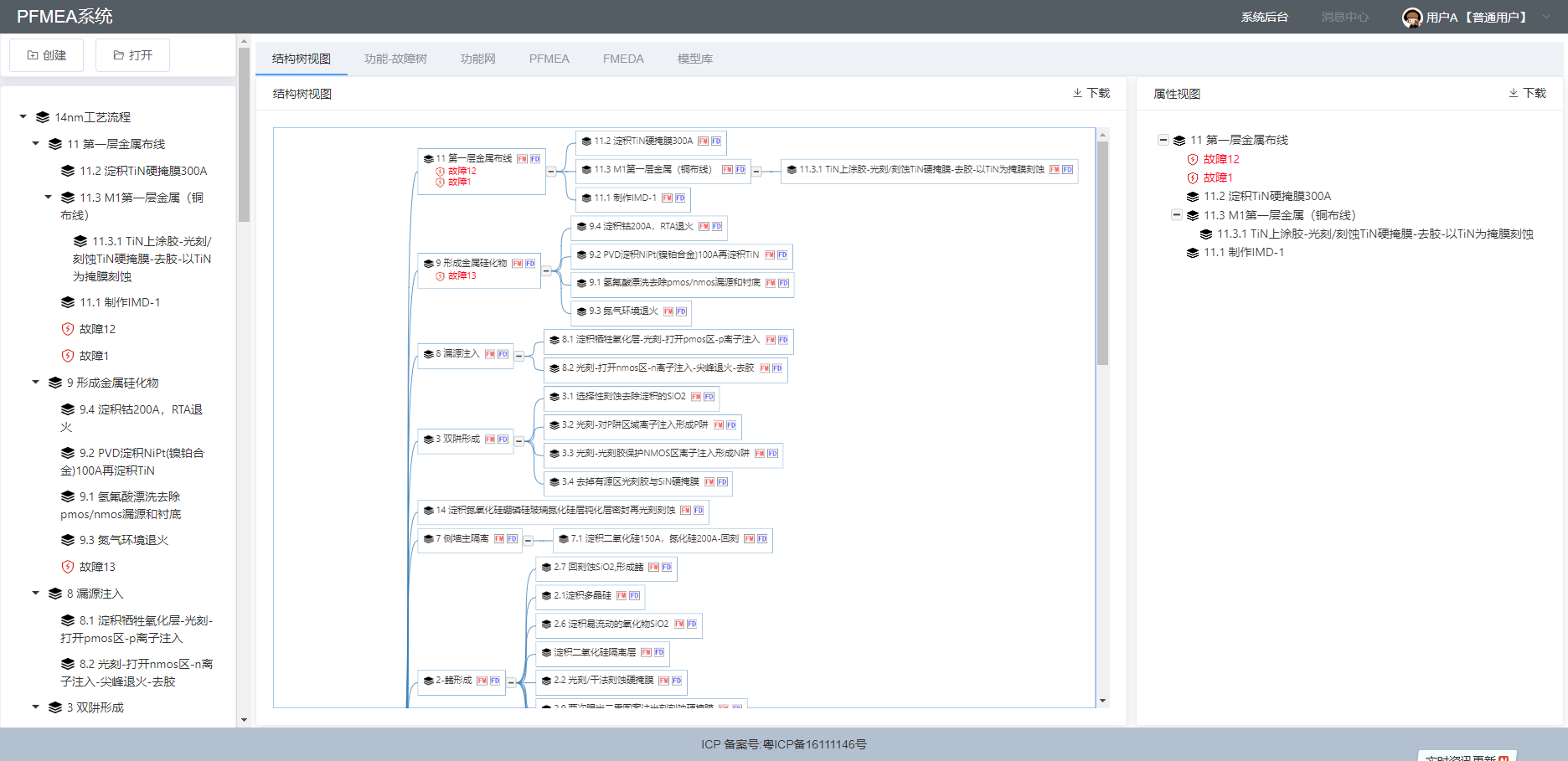Collapse 14nm工艺流程 root in left tree
This screenshot has height=761, width=1568.
pyautogui.click(x=23, y=117)
